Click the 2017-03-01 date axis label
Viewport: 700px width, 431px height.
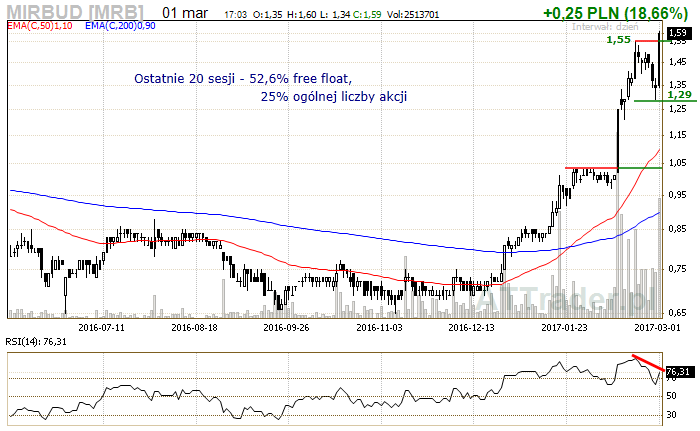[658, 327]
